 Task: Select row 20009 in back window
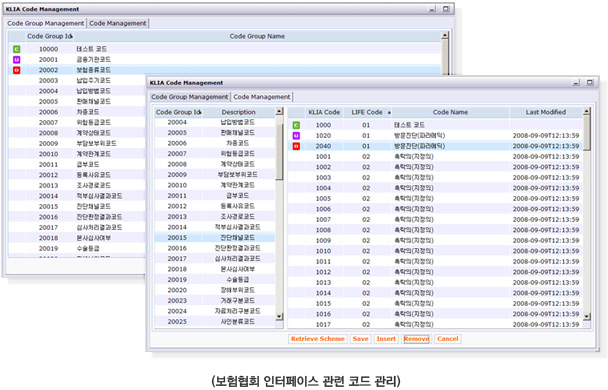[x=77, y=143]
